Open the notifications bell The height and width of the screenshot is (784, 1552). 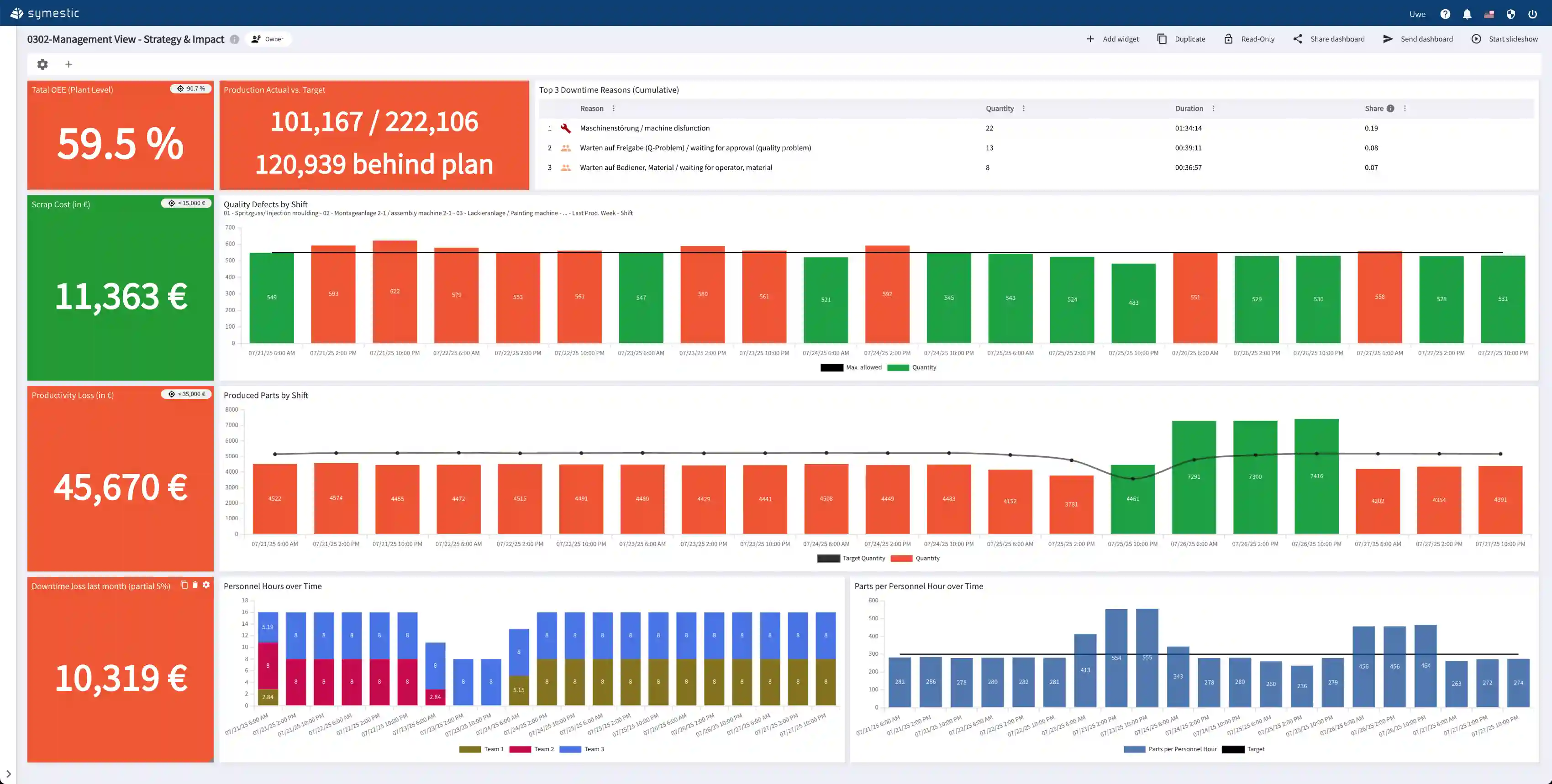click(x=1467, y=14)
